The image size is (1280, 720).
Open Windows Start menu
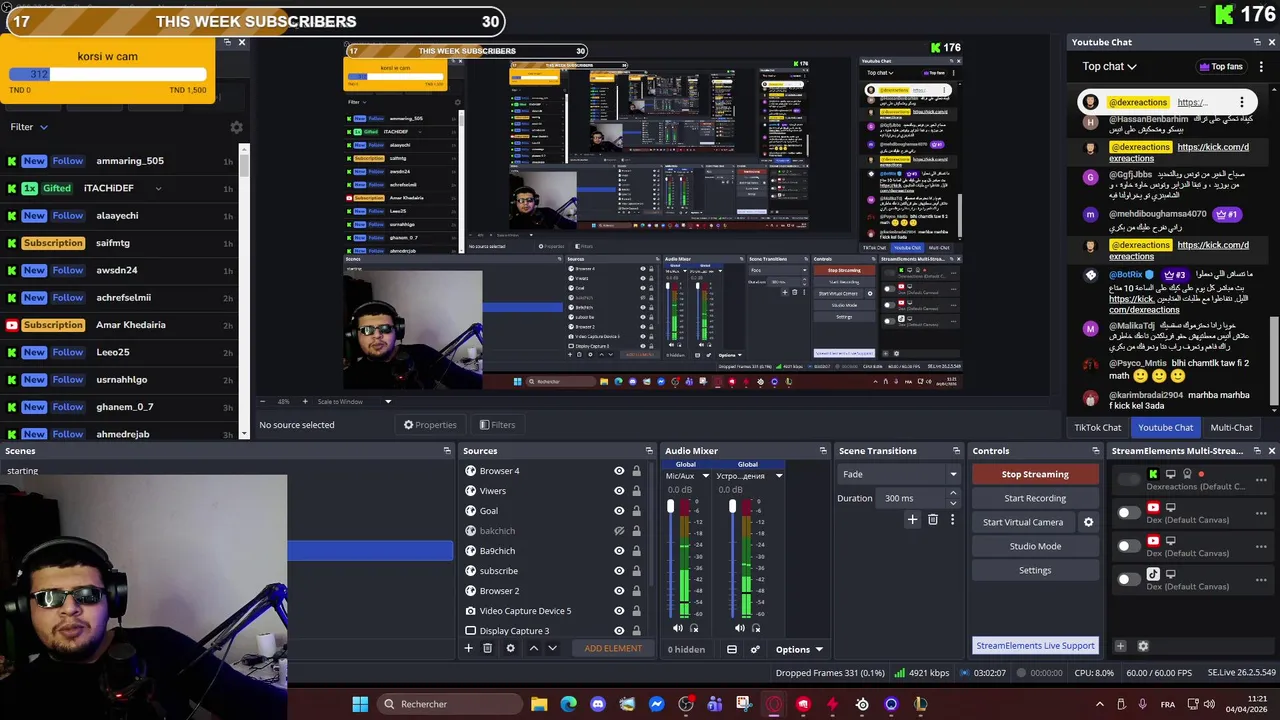pos(360,704)
